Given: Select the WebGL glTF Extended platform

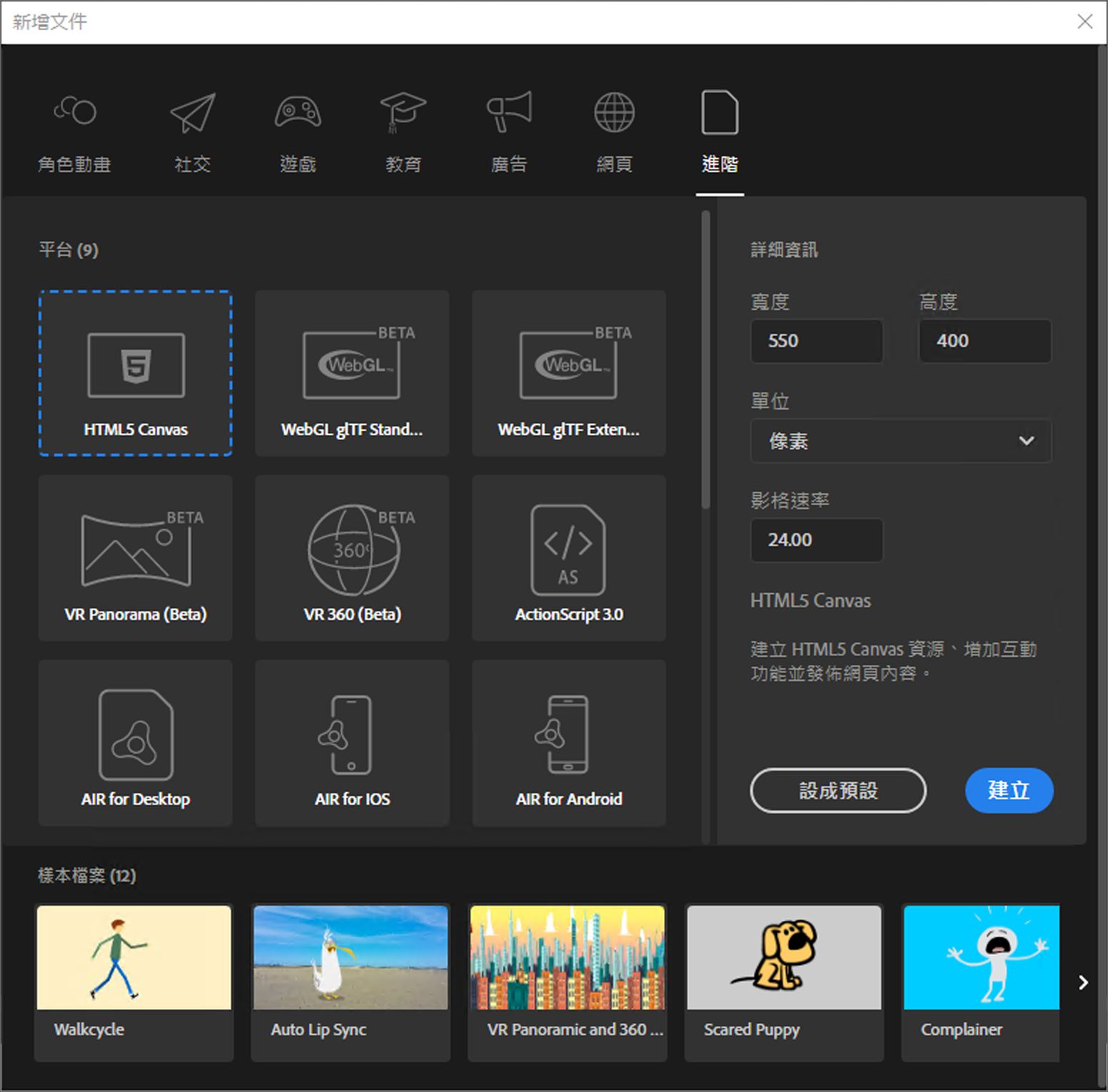Looking at the screenshot, I should click(568, 373).
